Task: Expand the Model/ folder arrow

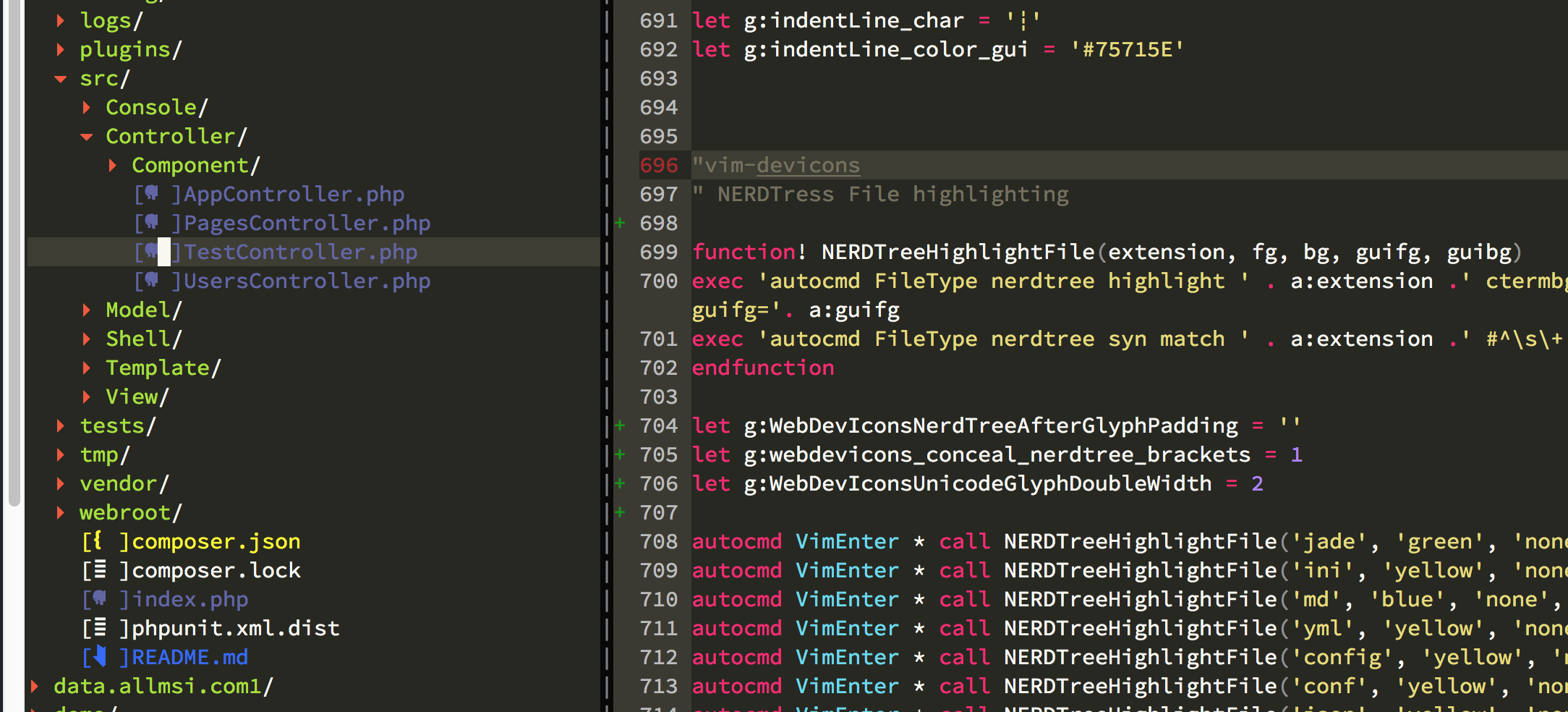Action: [87, 310]
